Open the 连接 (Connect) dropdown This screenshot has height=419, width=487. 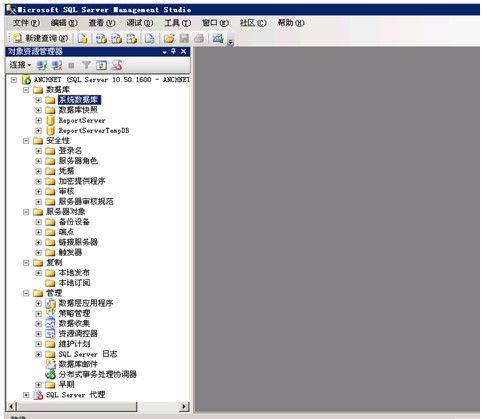[x=20, y=65]
